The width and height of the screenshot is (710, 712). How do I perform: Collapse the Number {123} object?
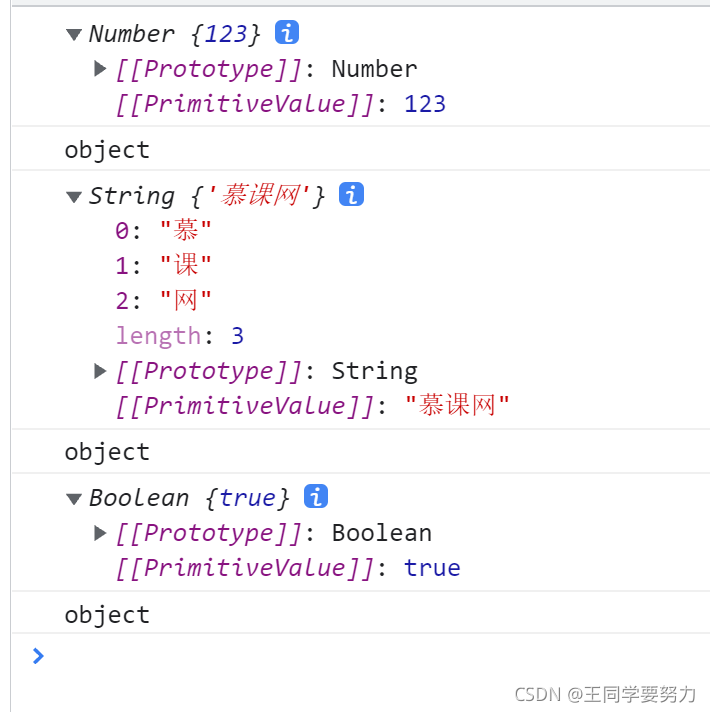(74, 34)
